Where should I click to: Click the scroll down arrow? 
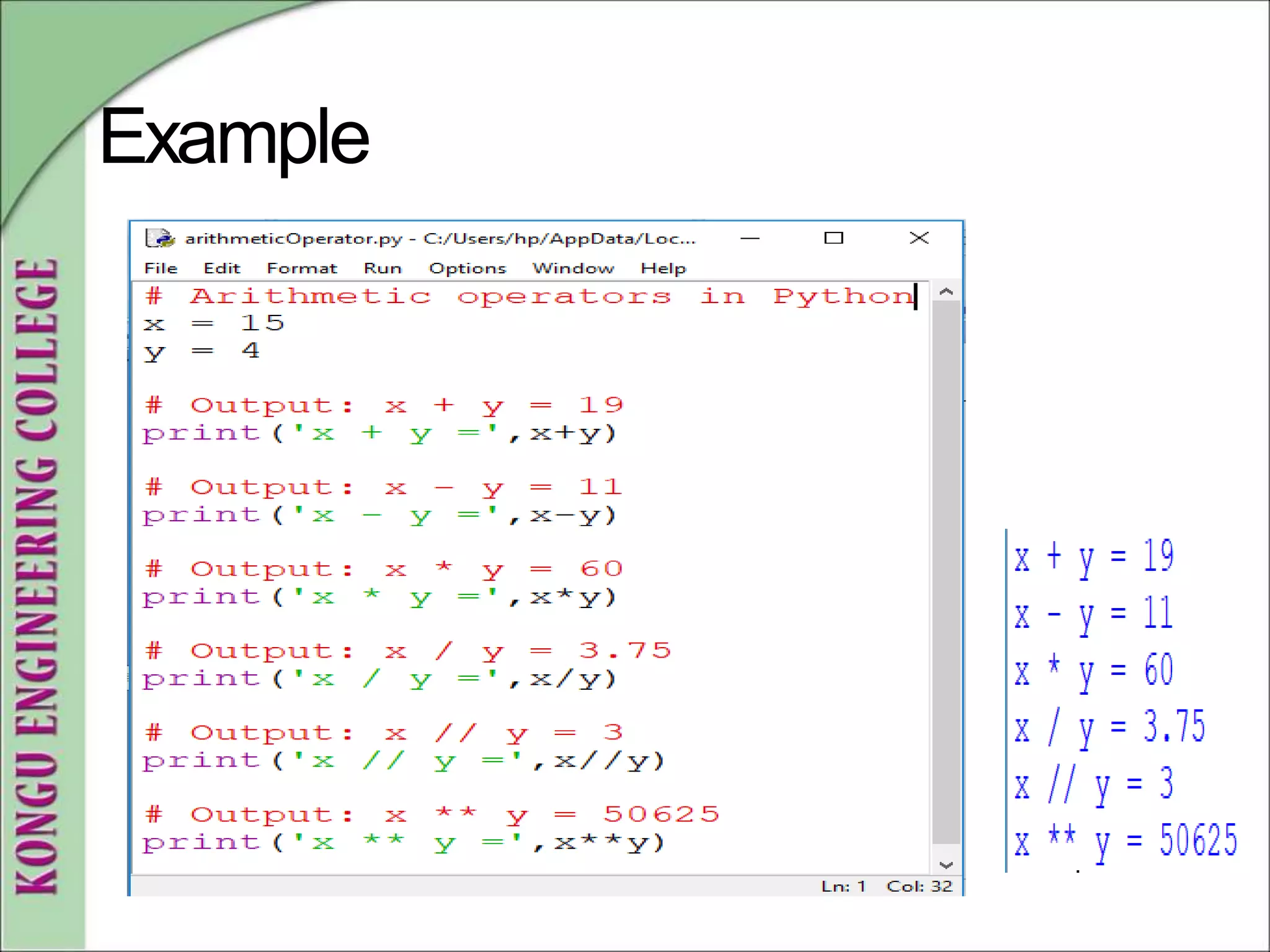(x=946, y=865)
